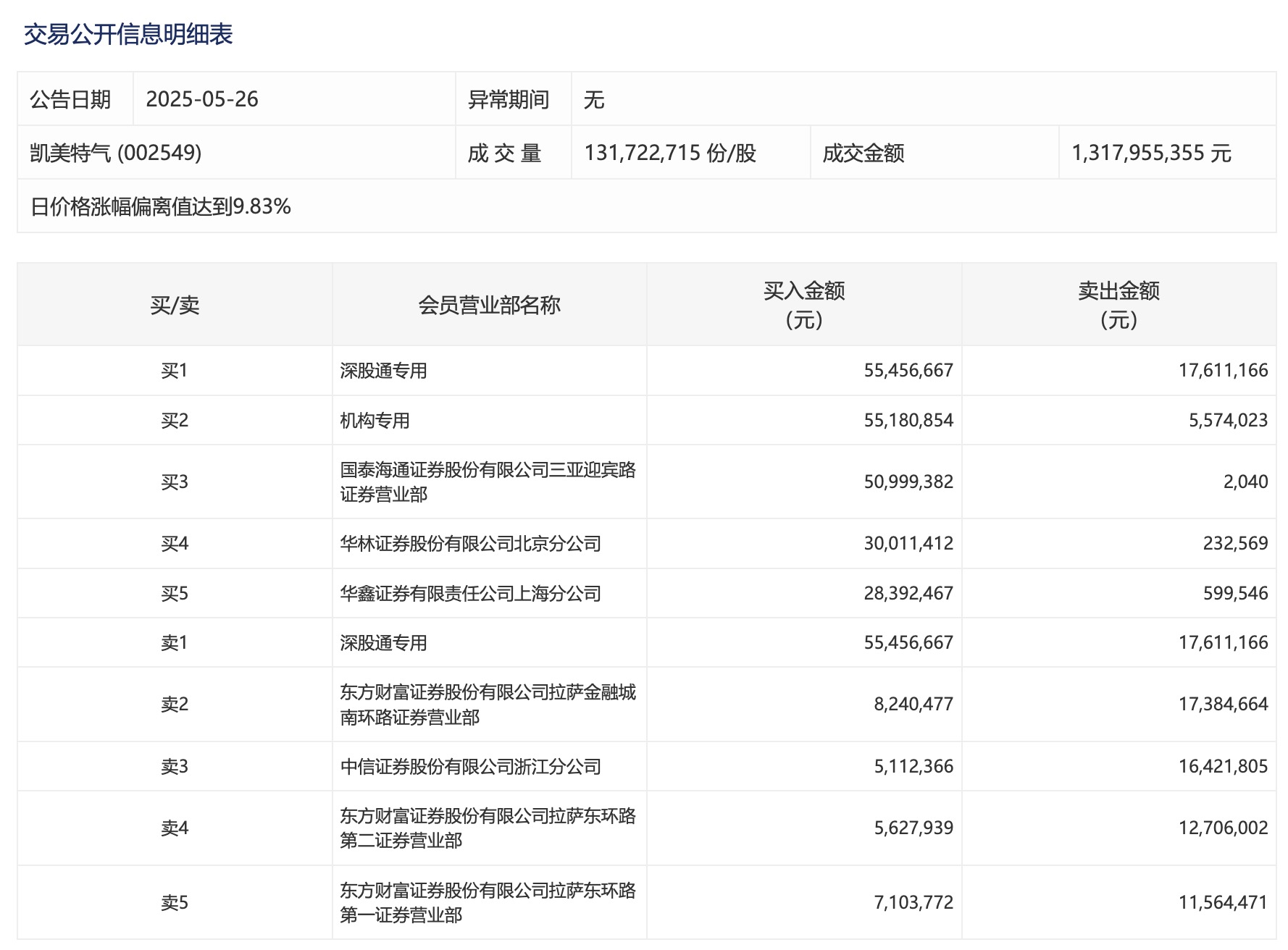1288x950 pixels.
Task: Click the buy amount 50,999,382
Action: click(x=908, y=482)
